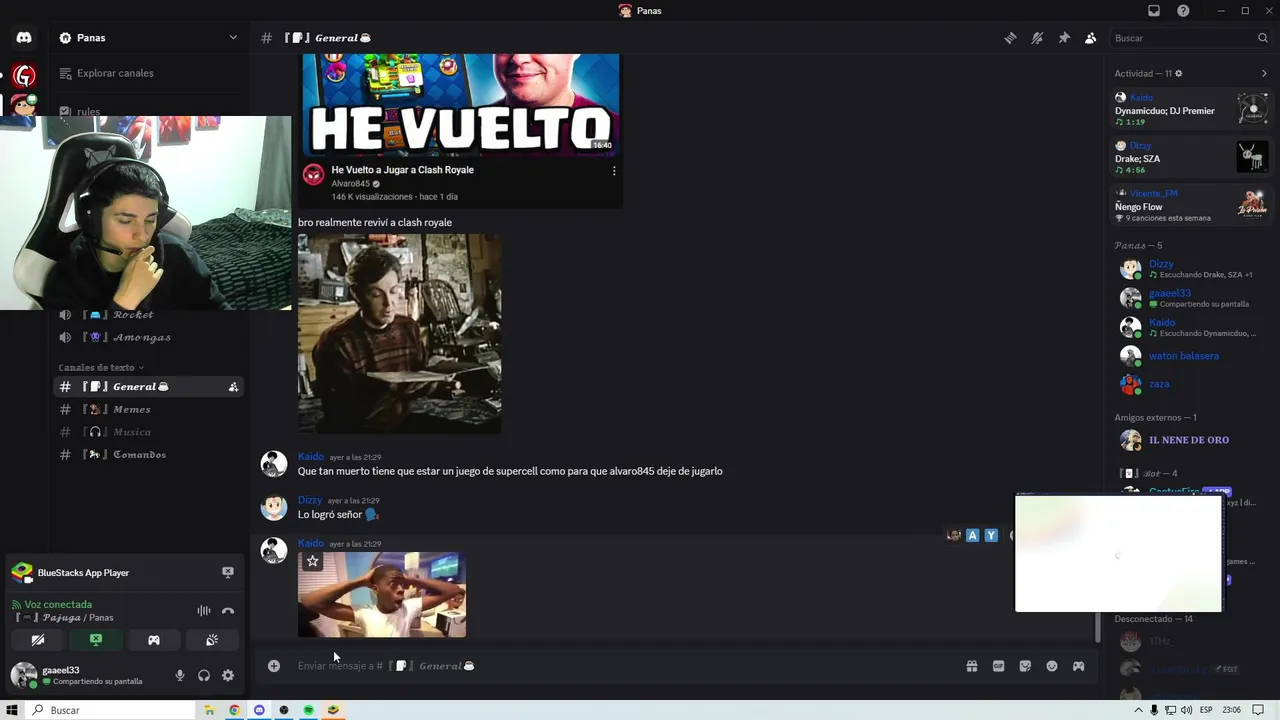Stop streaming BlueStacks App Player icon

pyautogui.click(x=228, y=573)
